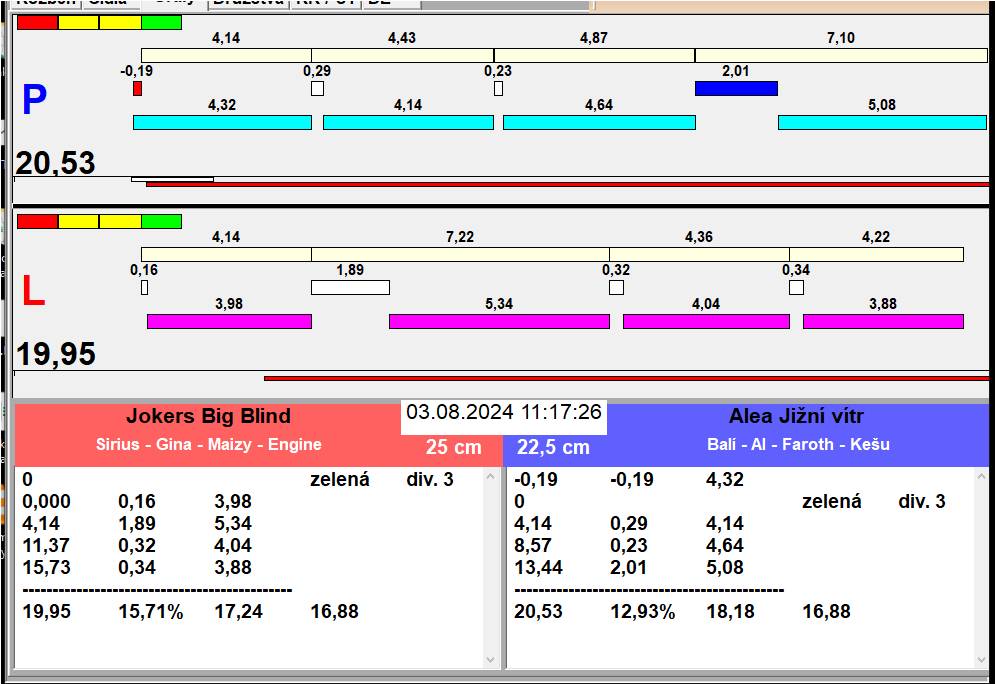Click the lane P total time 20,53

click(x=56, y=163)
